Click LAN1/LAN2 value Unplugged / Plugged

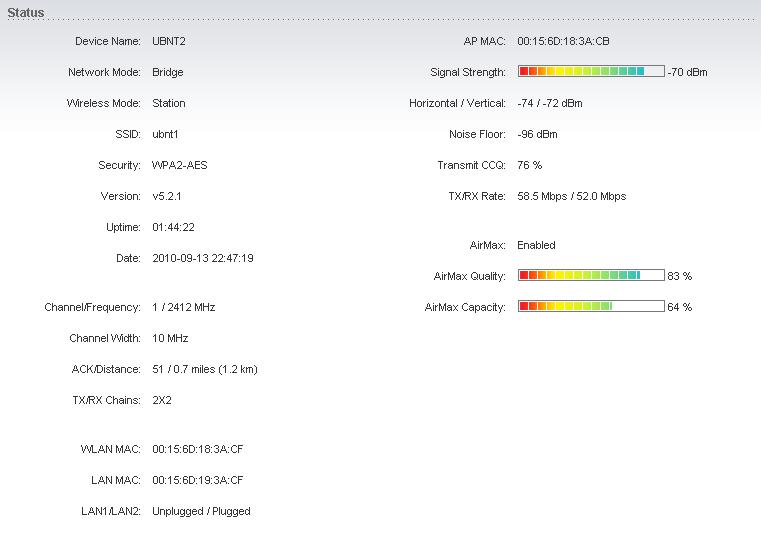coord(201,512)
